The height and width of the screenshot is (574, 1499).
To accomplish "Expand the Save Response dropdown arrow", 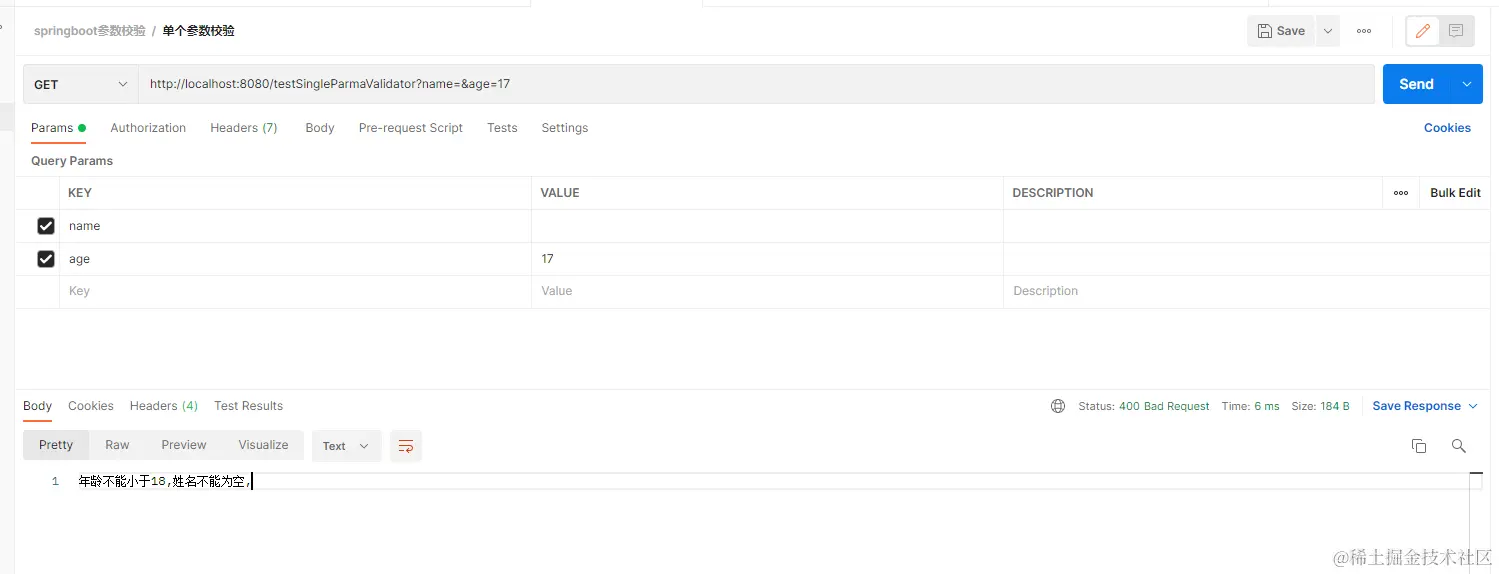I will [x=1472, y=406].
